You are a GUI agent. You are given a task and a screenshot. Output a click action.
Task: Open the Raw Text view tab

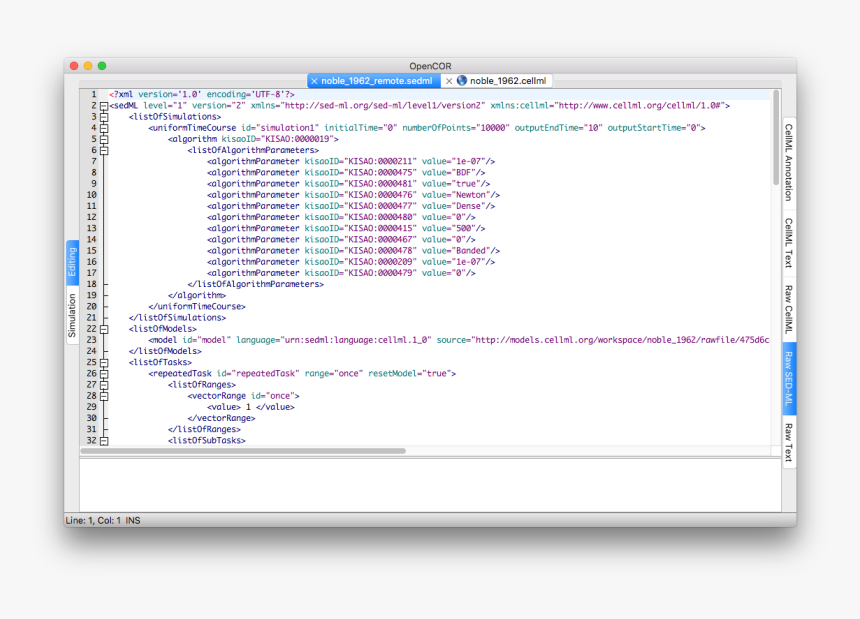coord(788,444)
